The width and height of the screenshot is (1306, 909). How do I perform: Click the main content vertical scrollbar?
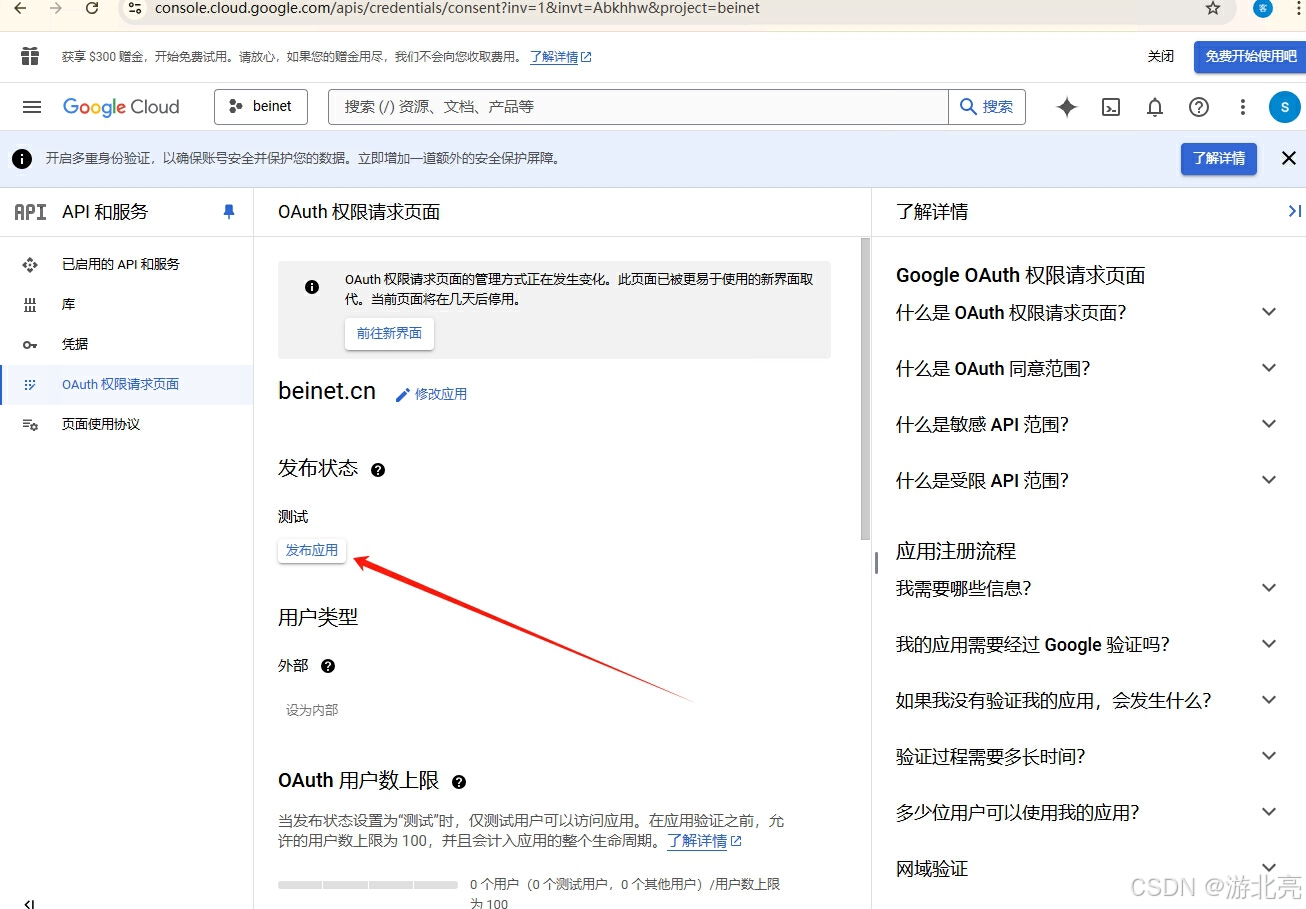point(865,388)
